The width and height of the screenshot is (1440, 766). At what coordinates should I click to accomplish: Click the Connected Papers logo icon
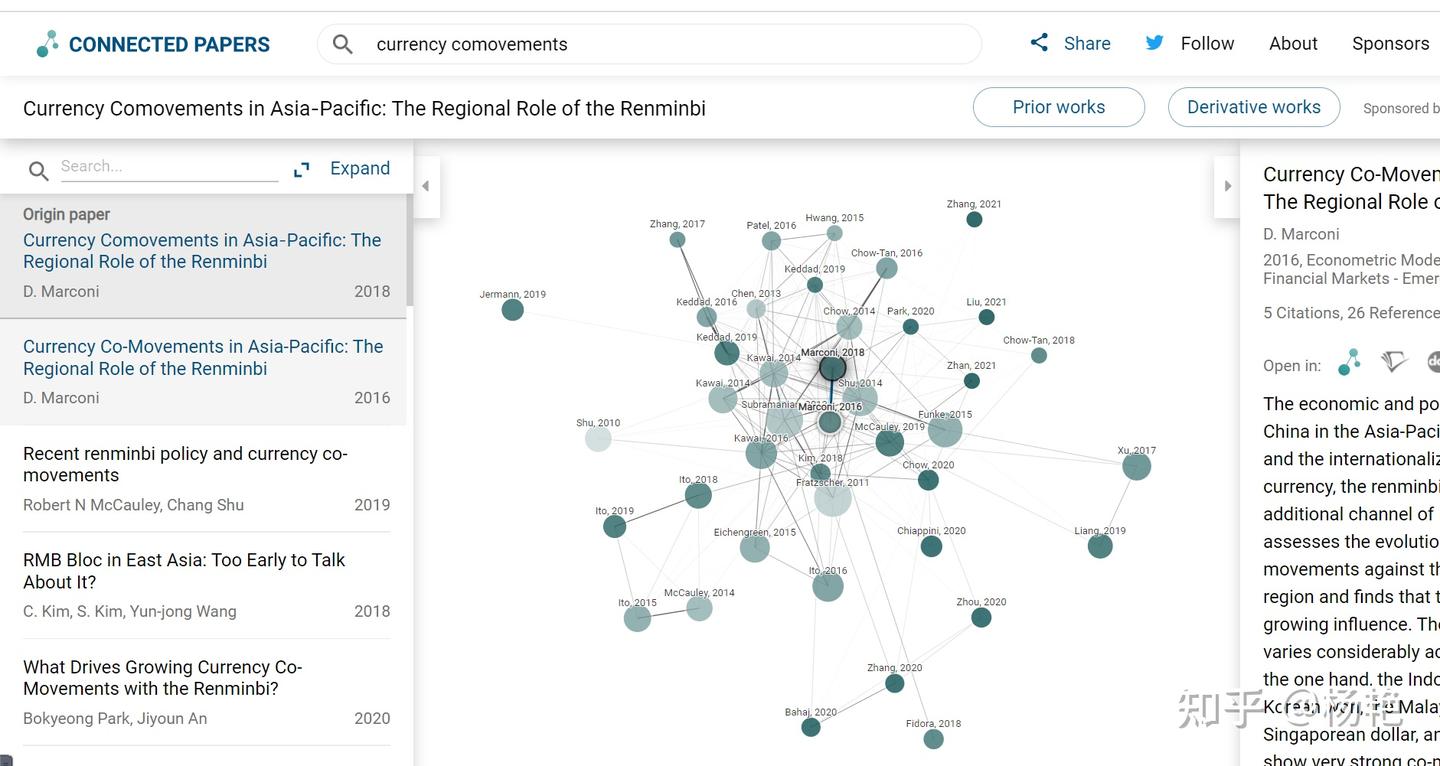point(47,44)
